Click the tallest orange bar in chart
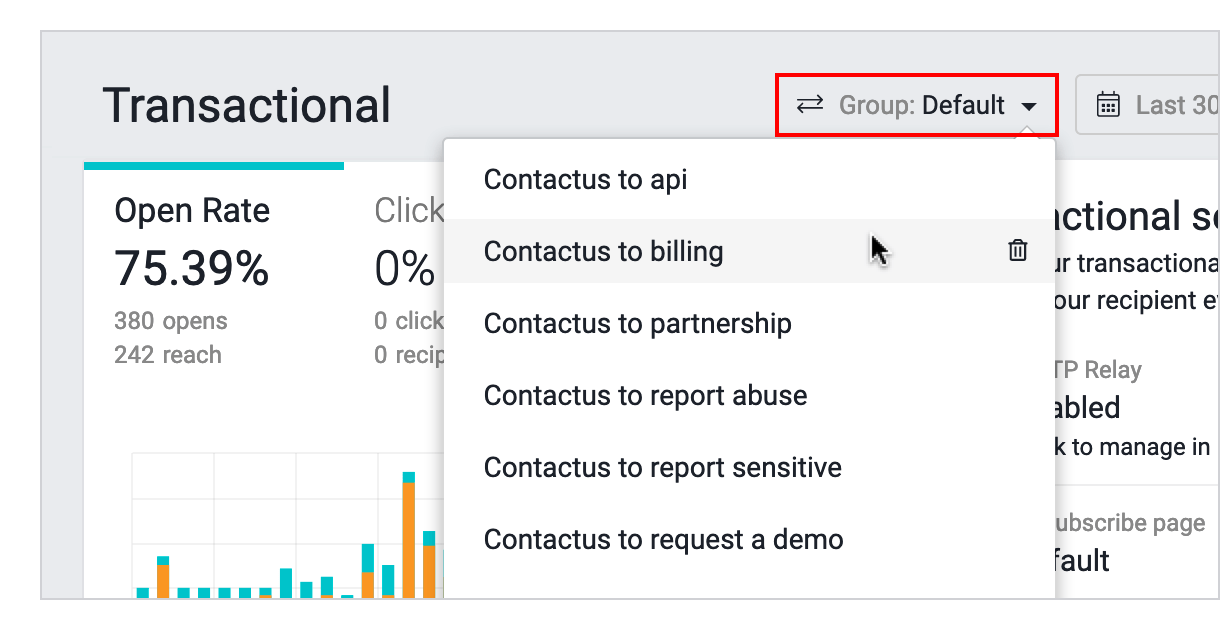 tap(408, 540)
